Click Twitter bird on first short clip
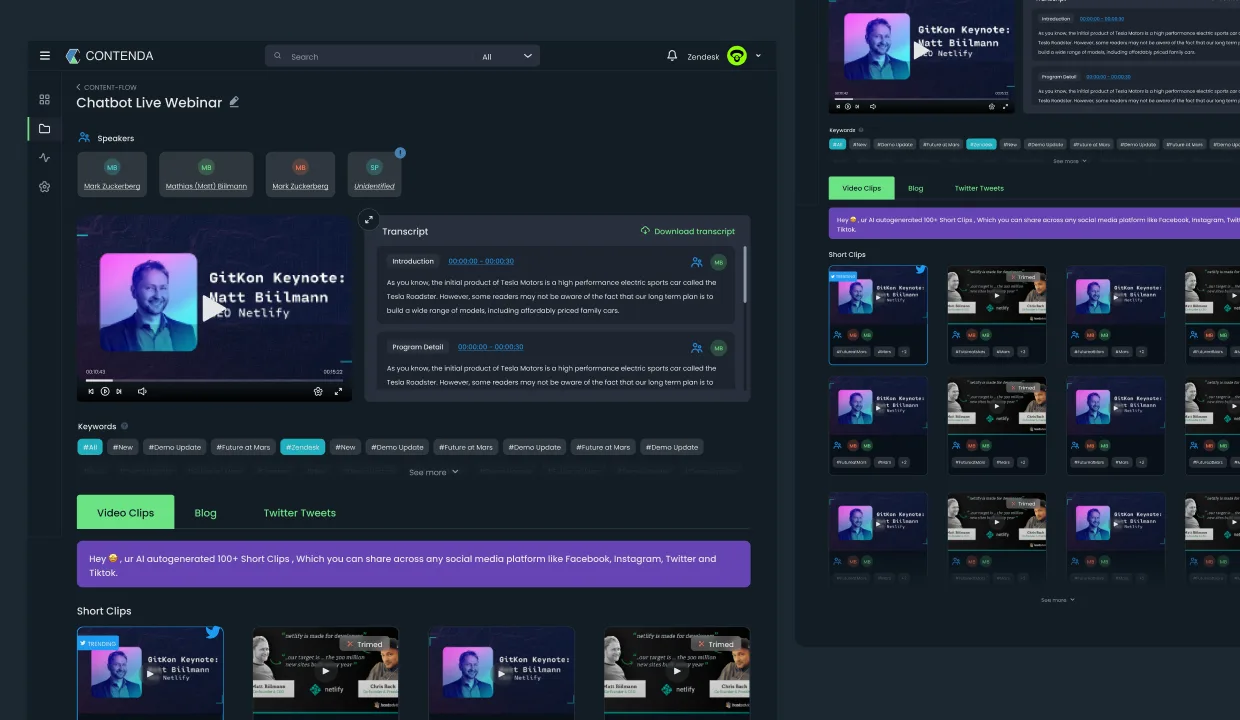This screenshot has height=720, width=1240. click(x=213, y=632)
